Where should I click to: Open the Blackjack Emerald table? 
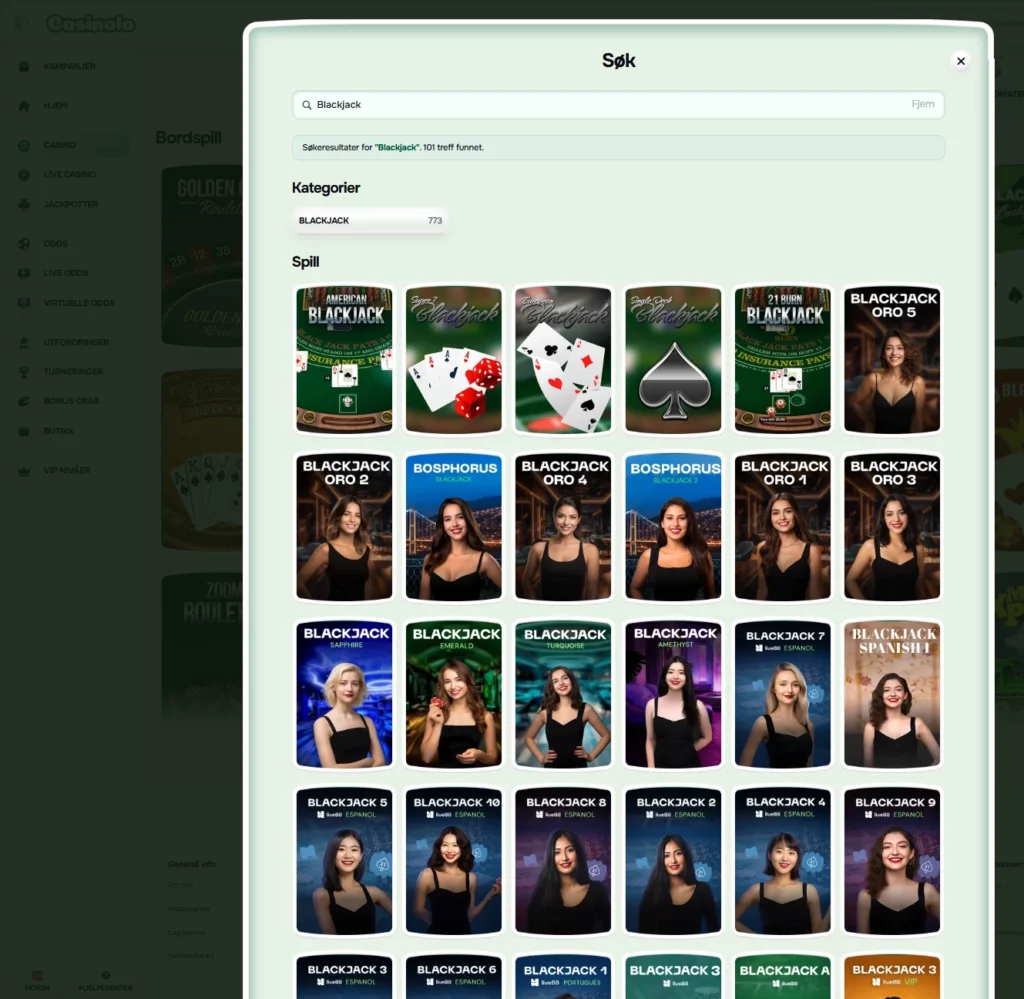tap(454, 694)
